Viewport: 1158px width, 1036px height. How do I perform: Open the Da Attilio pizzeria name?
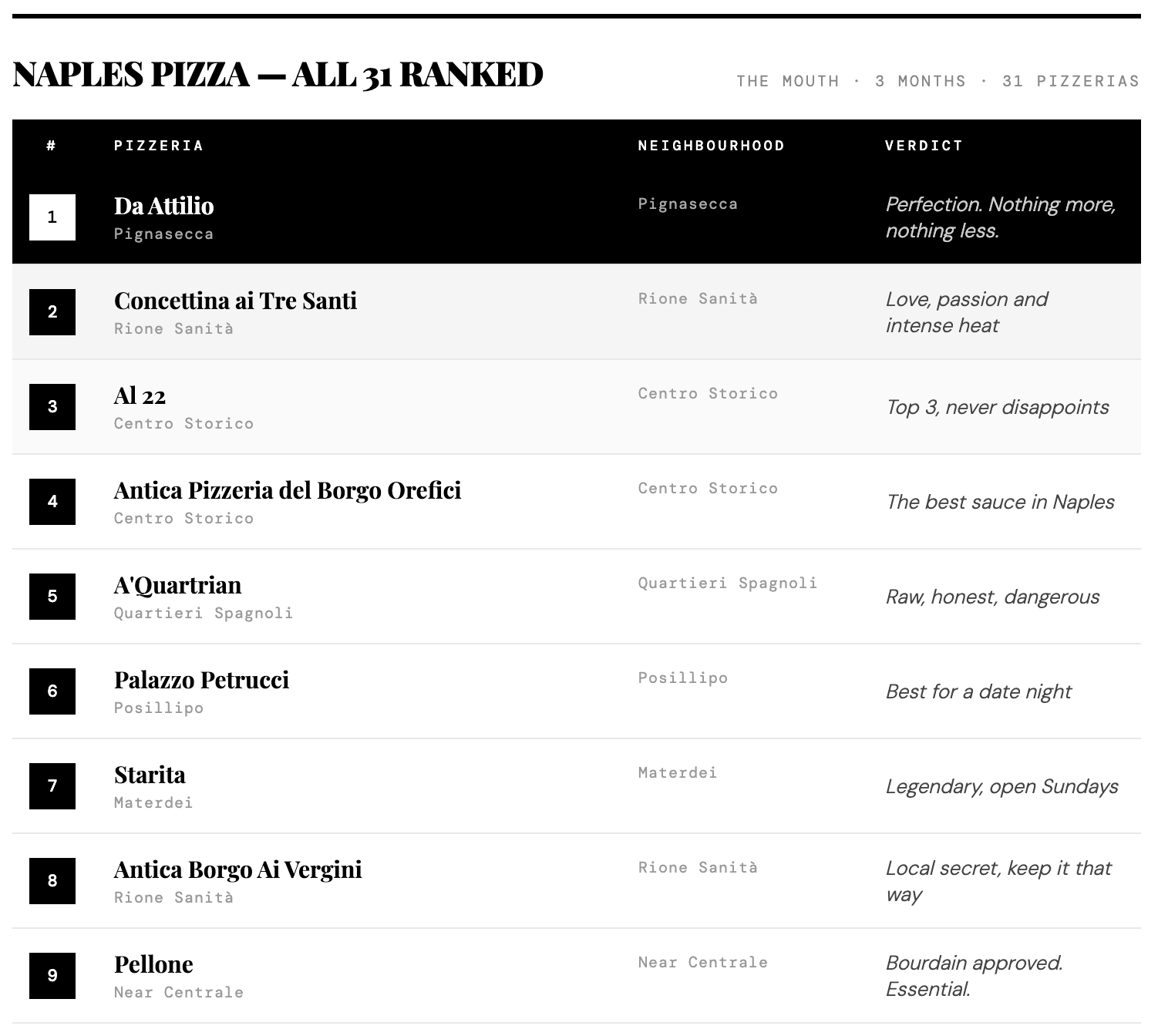[164, 206]
